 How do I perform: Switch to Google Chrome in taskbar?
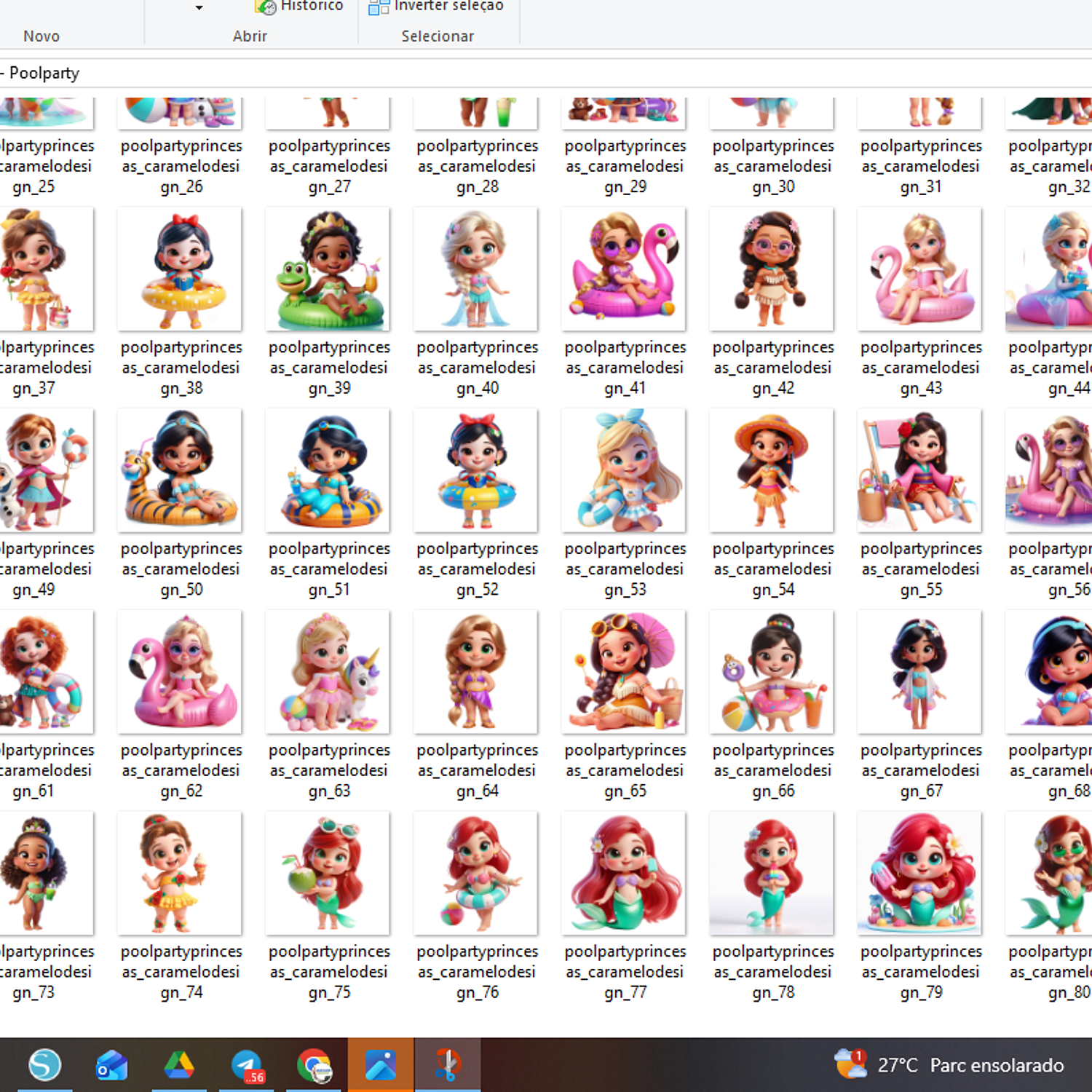pos(314,1065)
